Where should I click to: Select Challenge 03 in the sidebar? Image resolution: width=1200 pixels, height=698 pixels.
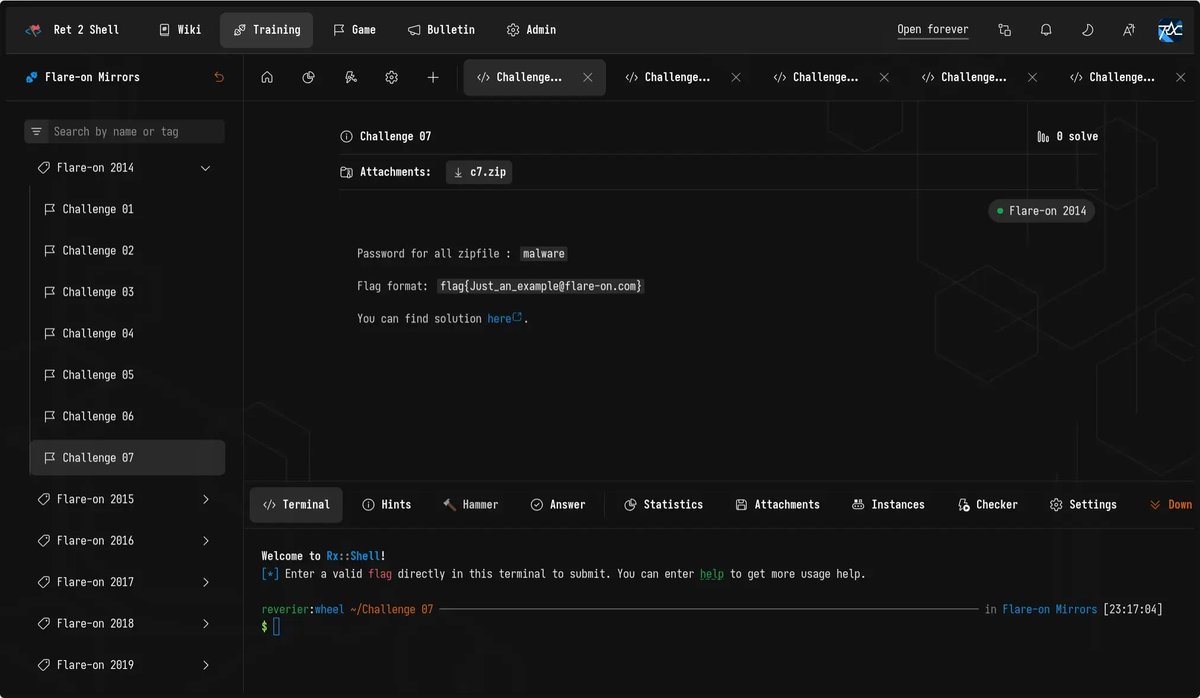[x=127, y=292]
